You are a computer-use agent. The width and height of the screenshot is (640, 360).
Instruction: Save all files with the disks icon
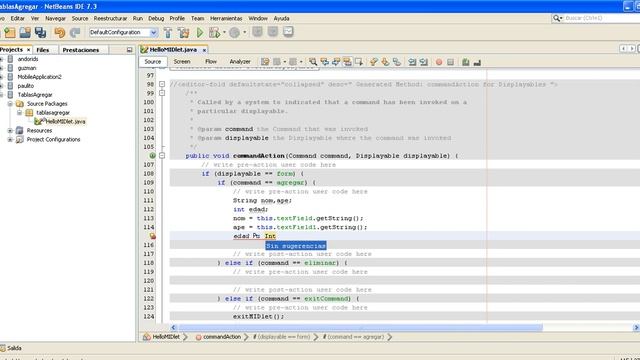pyautogui.click(x=40, y=32)
